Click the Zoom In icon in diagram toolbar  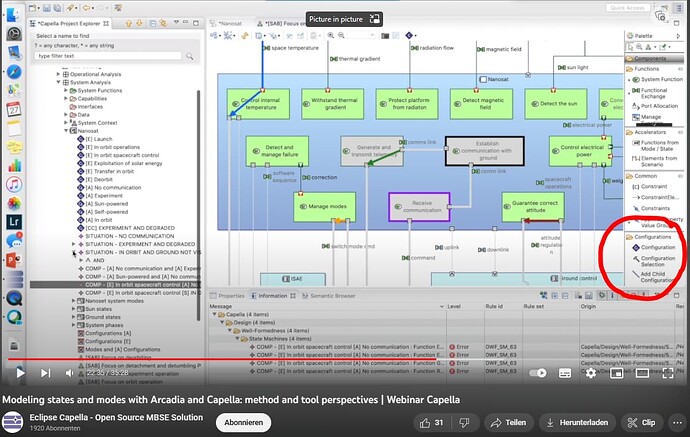coord(330,36)
